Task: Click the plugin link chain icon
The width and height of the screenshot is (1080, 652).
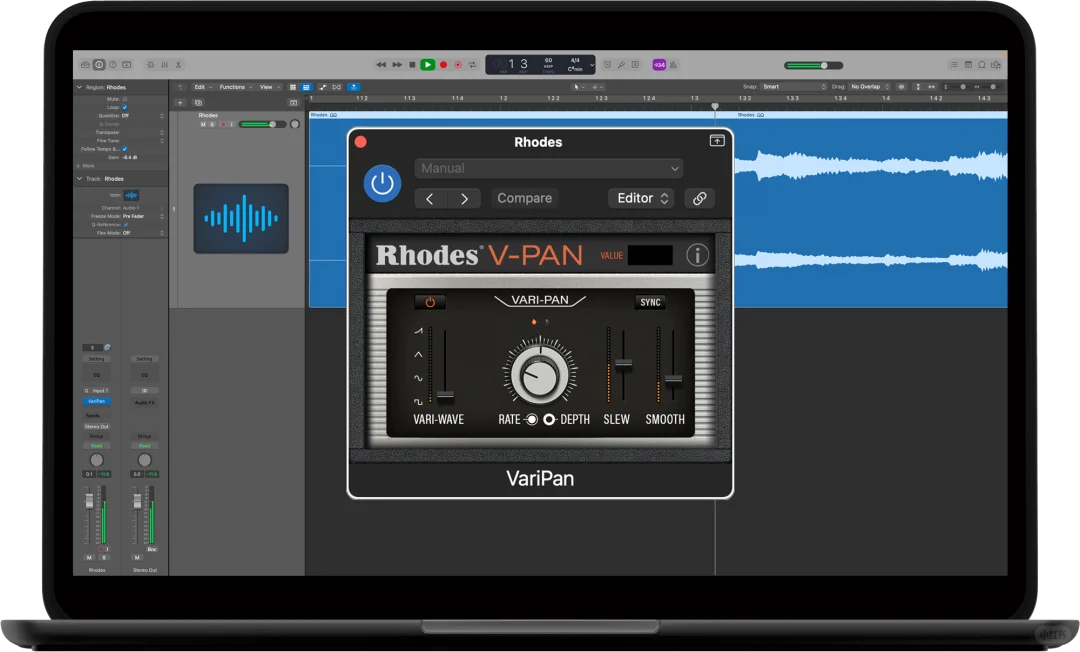Action: [x=699, y=198]
